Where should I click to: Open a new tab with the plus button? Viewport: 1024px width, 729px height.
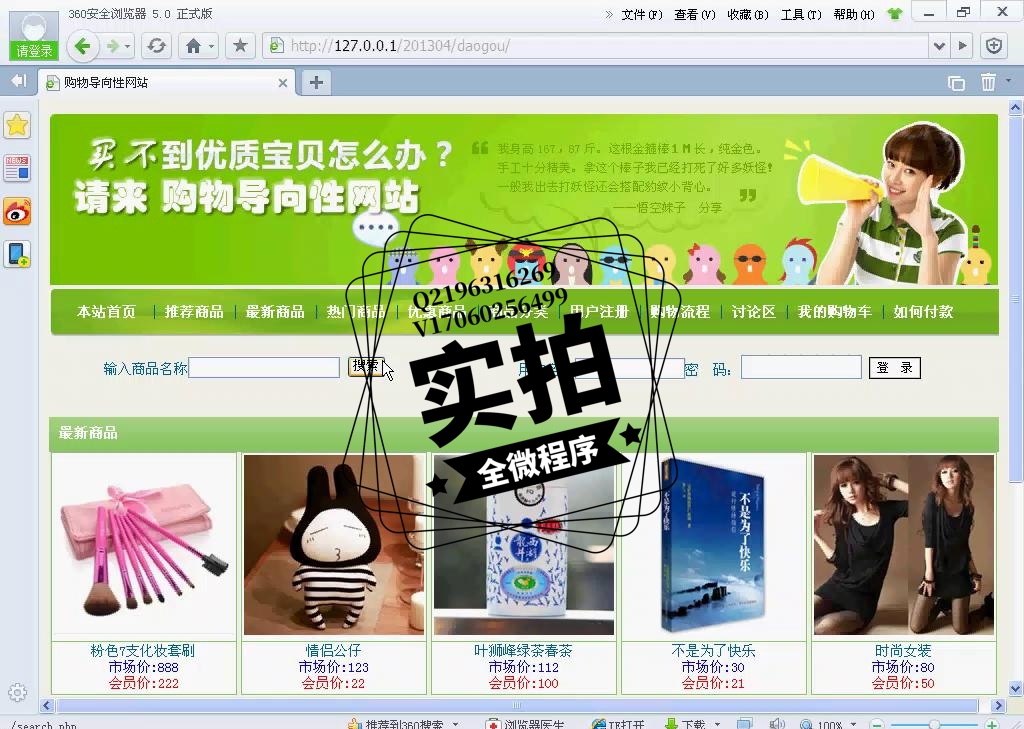(x=316, y=82)
